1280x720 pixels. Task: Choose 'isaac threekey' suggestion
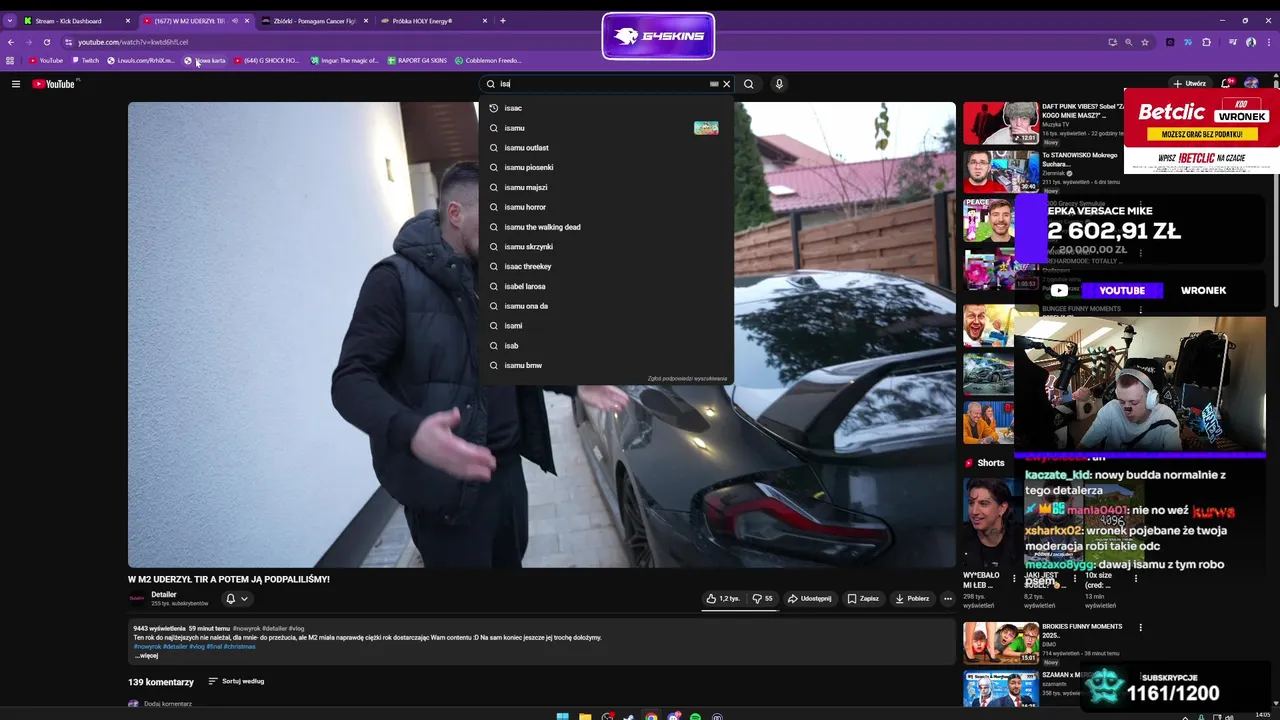606,267
